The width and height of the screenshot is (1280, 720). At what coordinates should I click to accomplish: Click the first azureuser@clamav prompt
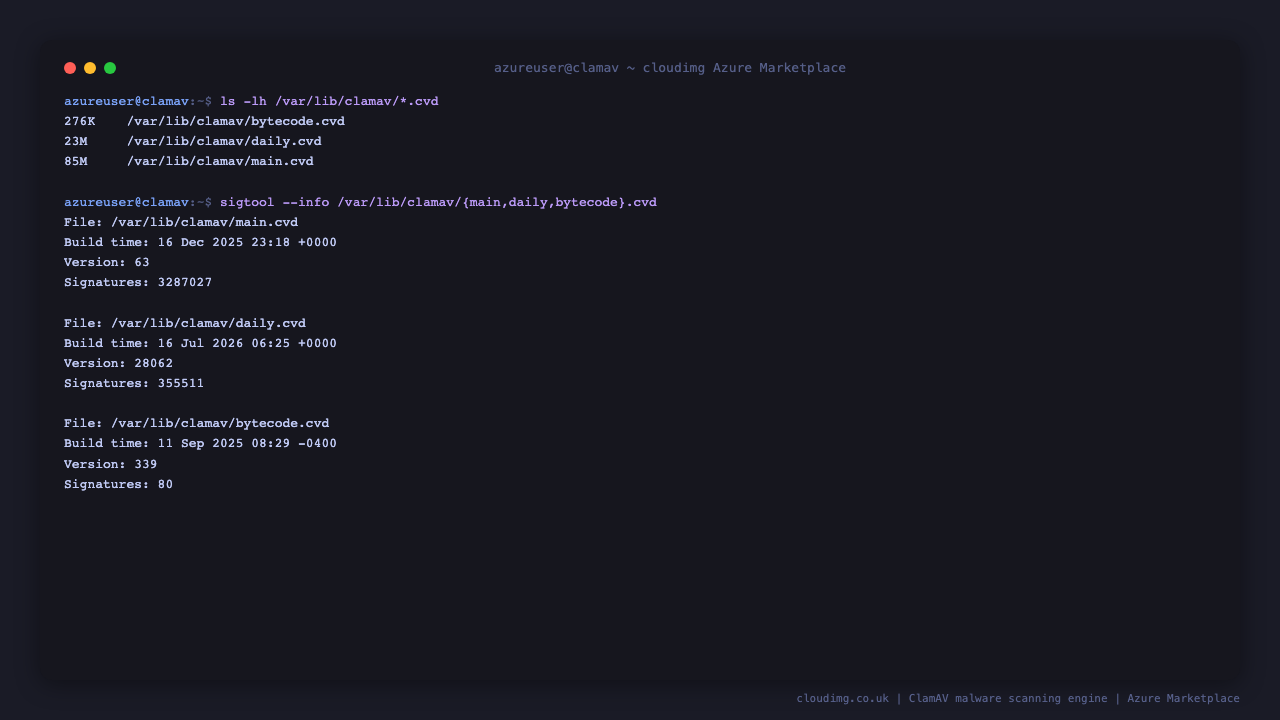(138, 101)
